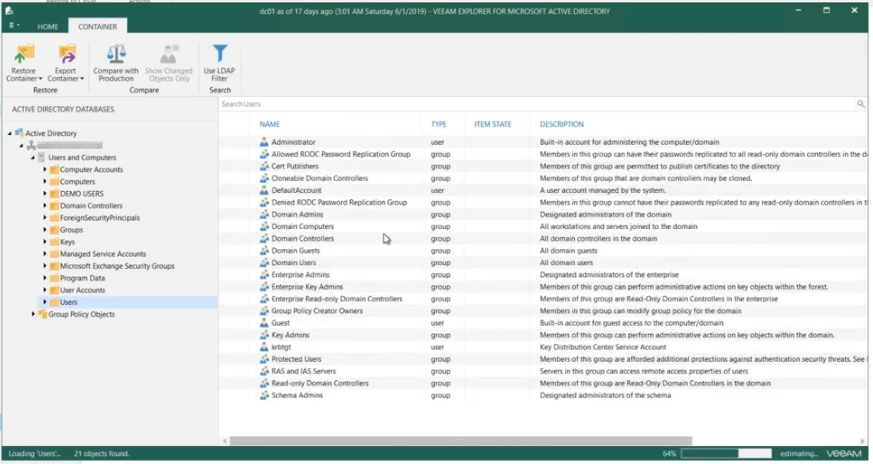Expand the Domain Controllers tree folder
Image resolution: width=873 pixels, height=464 pixels.
coord(45,206)
